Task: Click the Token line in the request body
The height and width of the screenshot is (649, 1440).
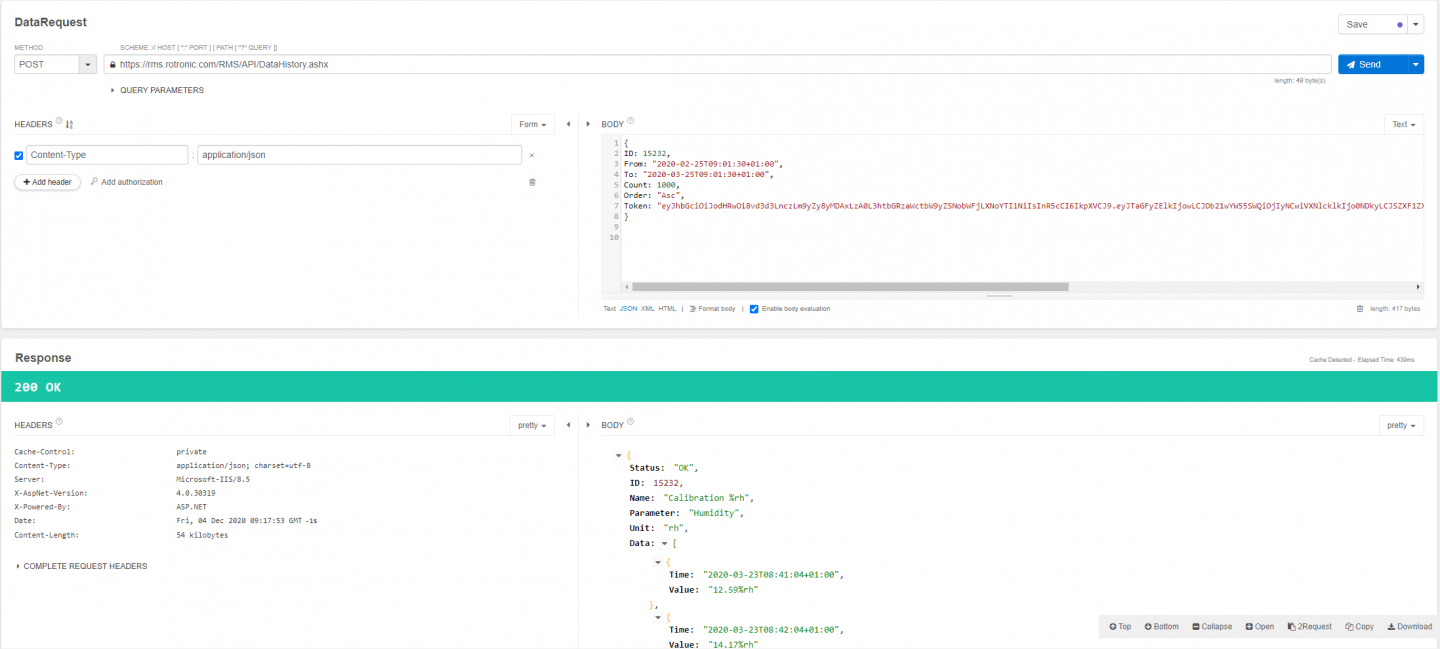Action: pos(1023,205)
